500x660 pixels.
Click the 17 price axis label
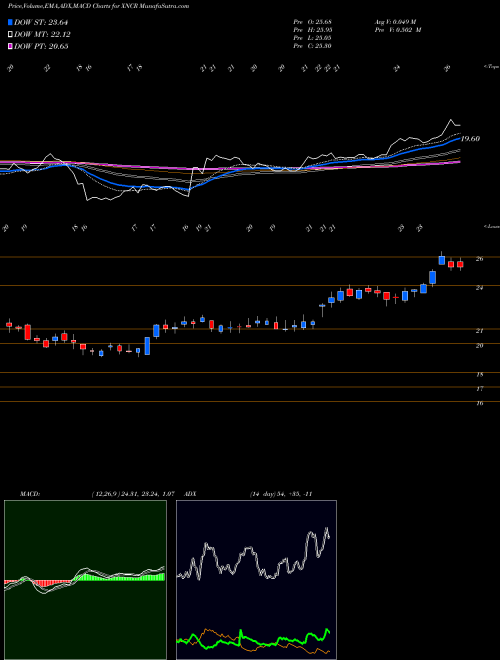(479, 389)
